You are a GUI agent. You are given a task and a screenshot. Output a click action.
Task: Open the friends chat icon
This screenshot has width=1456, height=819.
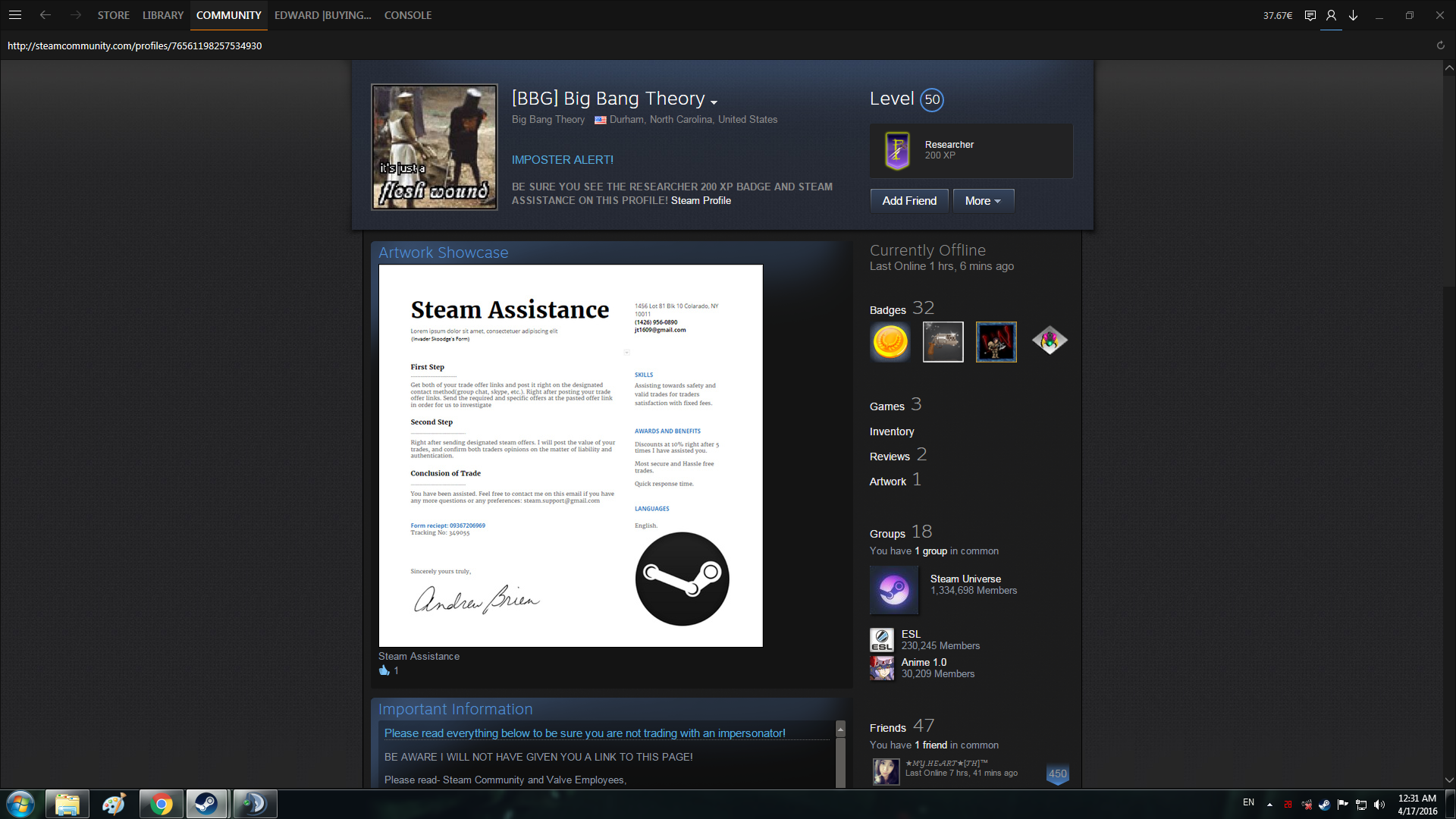[1310, 15]
